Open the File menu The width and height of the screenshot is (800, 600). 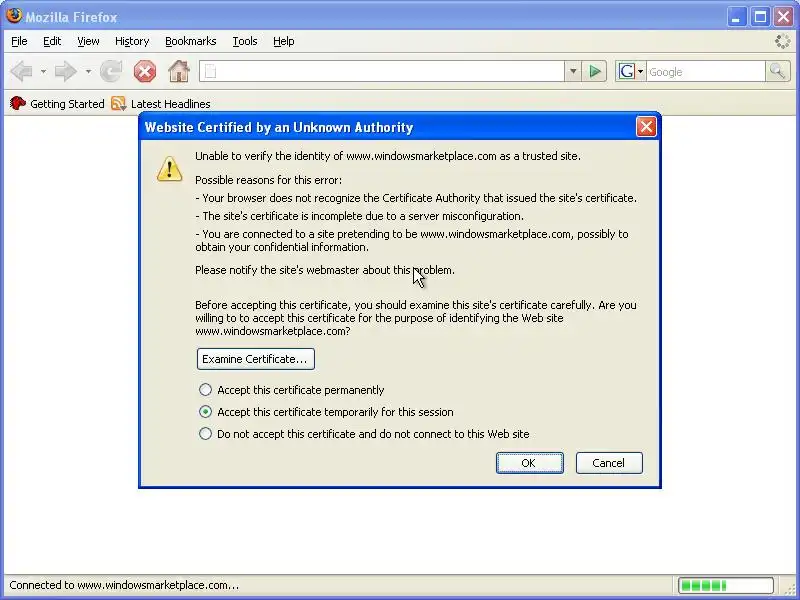(19, 41)
